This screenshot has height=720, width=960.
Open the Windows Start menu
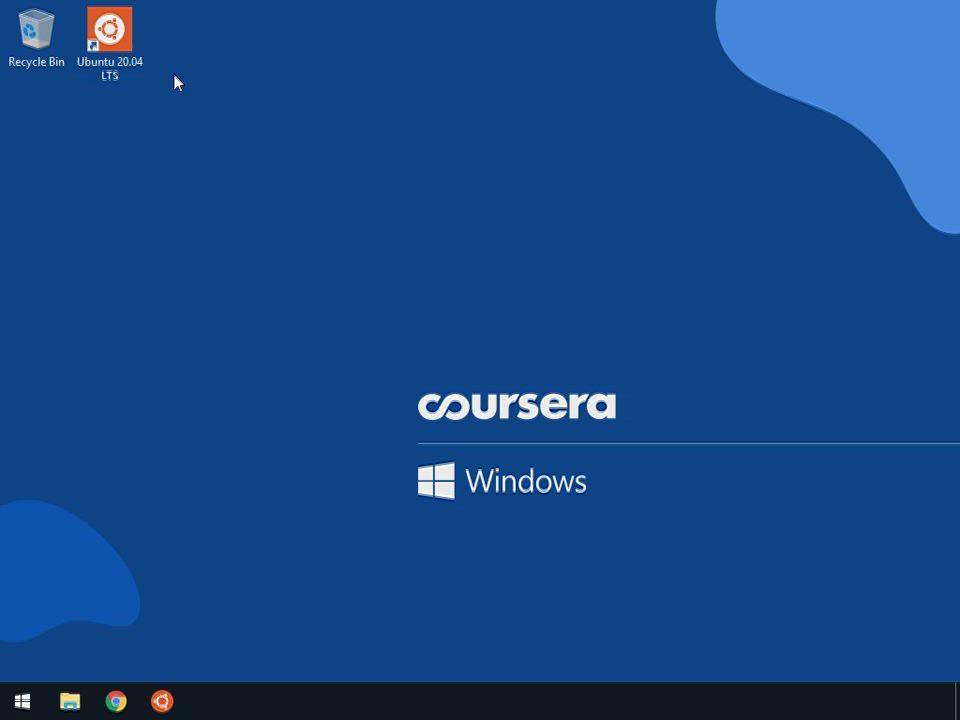[23, 701]
